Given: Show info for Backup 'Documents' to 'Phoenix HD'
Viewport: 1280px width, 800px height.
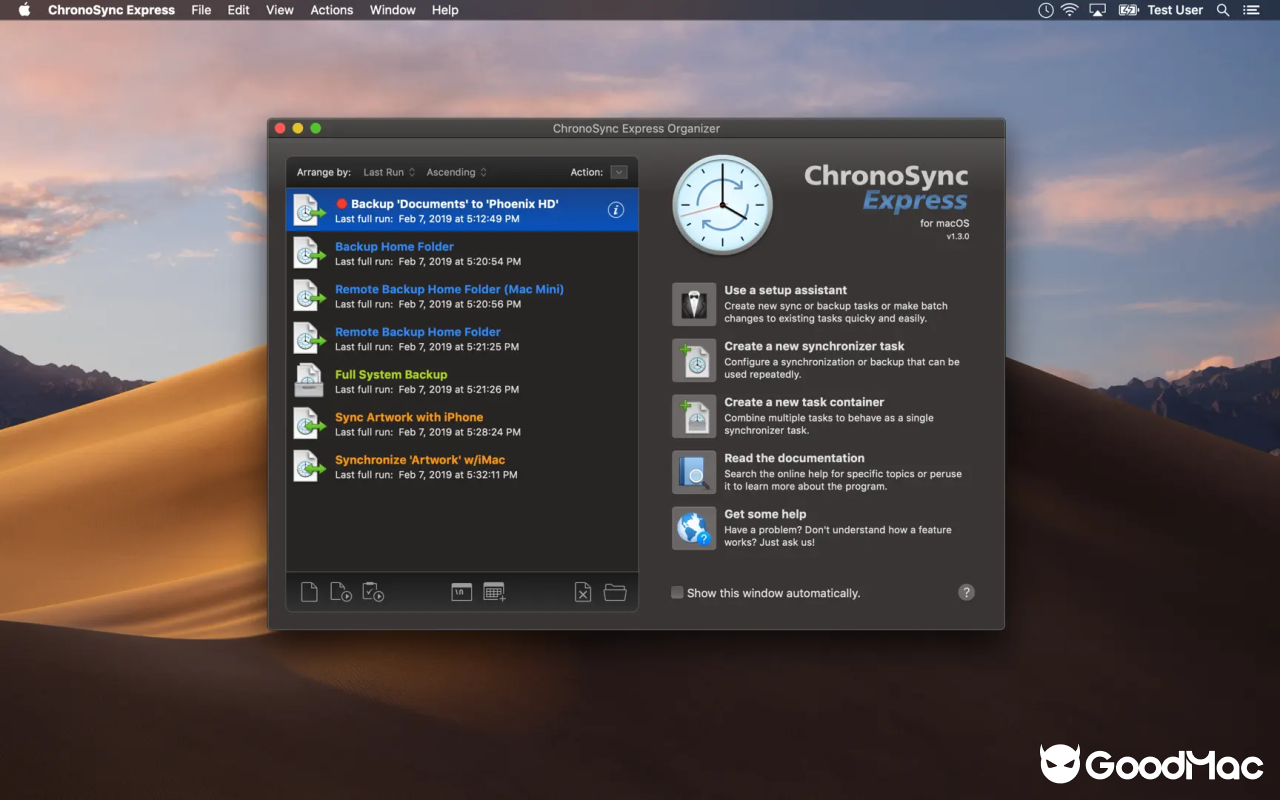Looking at the screenshot, I should coord(616,210).
